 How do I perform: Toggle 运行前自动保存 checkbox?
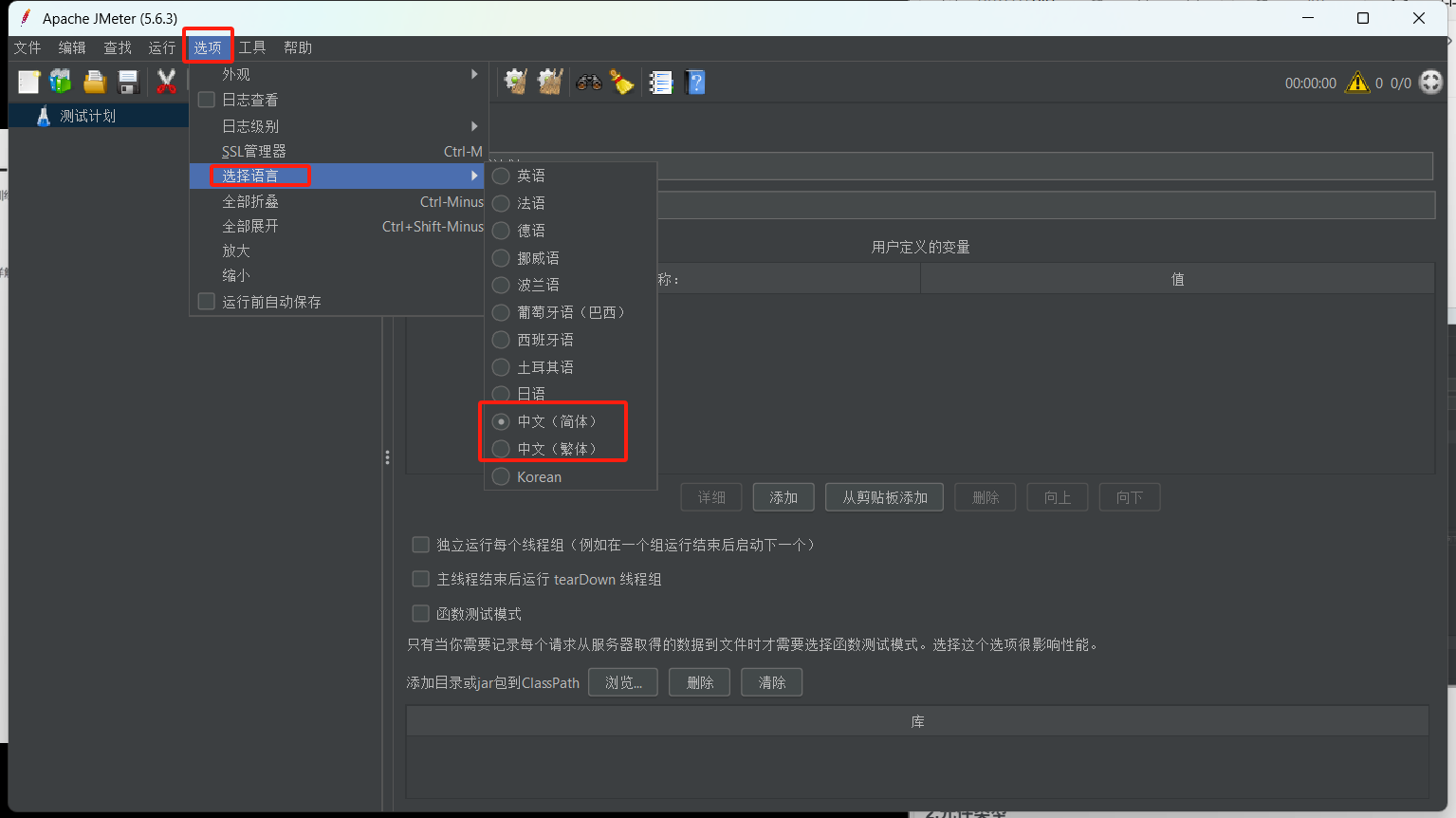pos(206,301)
